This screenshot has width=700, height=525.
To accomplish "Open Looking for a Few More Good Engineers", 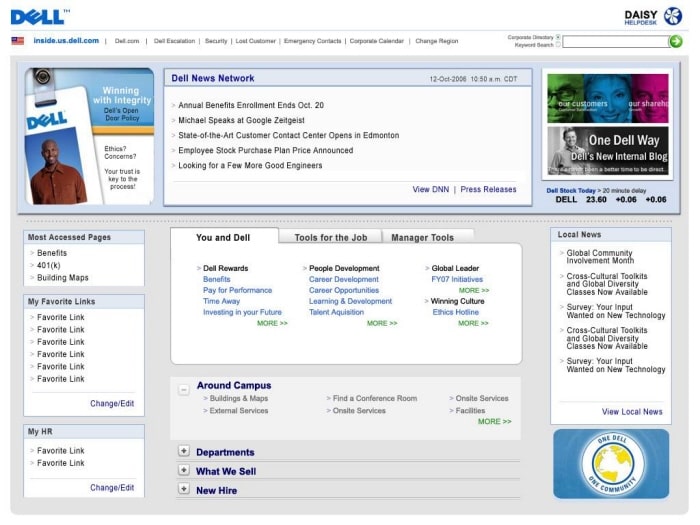I will (250, 166).
